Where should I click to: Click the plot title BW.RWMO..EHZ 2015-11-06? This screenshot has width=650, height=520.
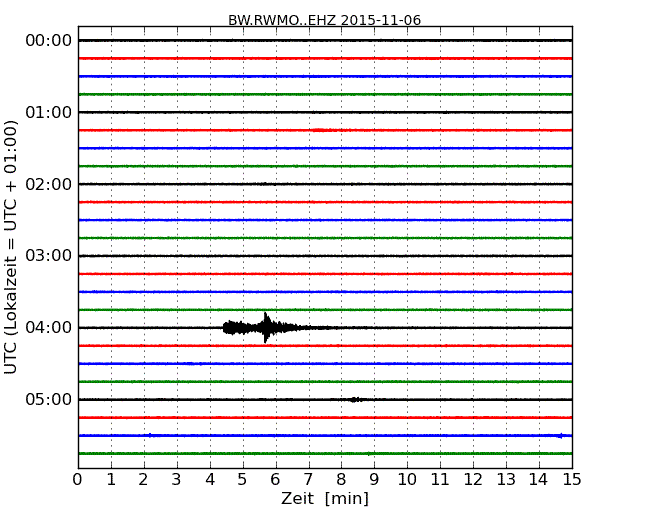pos(325,20)
